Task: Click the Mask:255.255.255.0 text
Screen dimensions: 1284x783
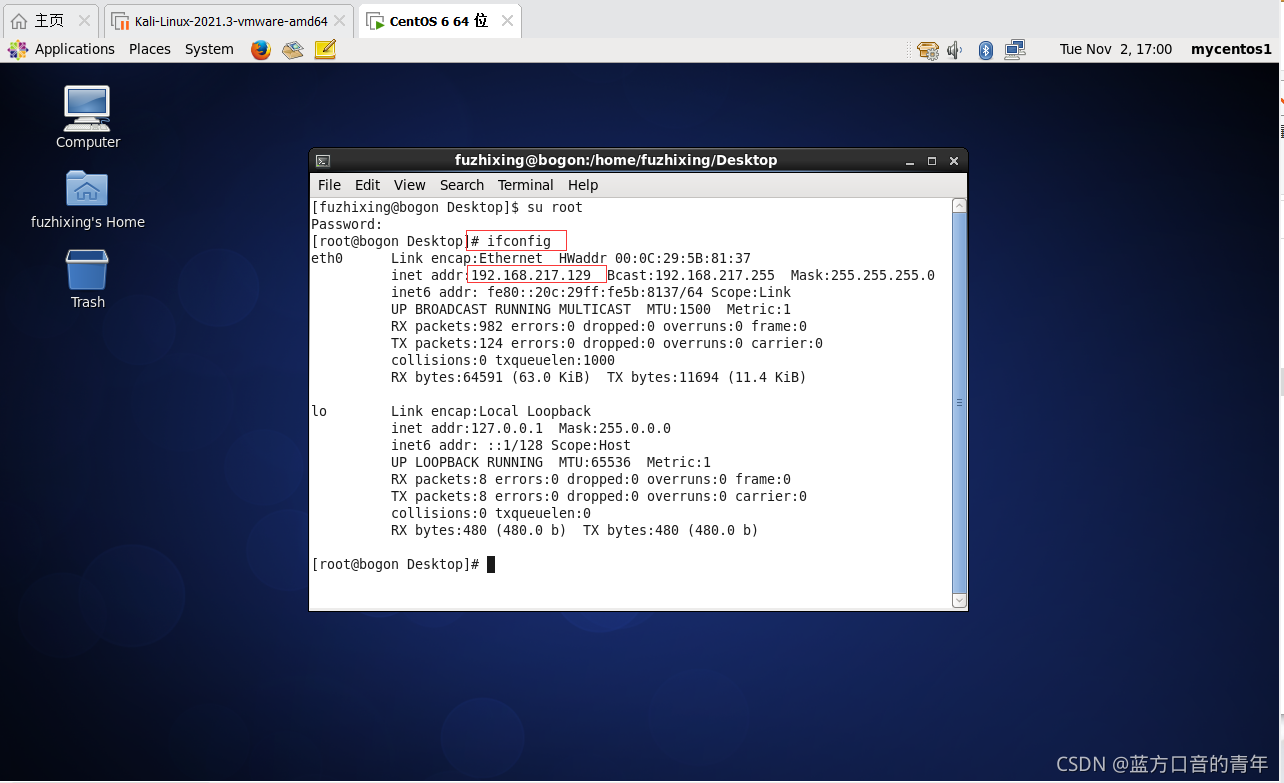Action: pyautogui.click(x=862, y=275)
